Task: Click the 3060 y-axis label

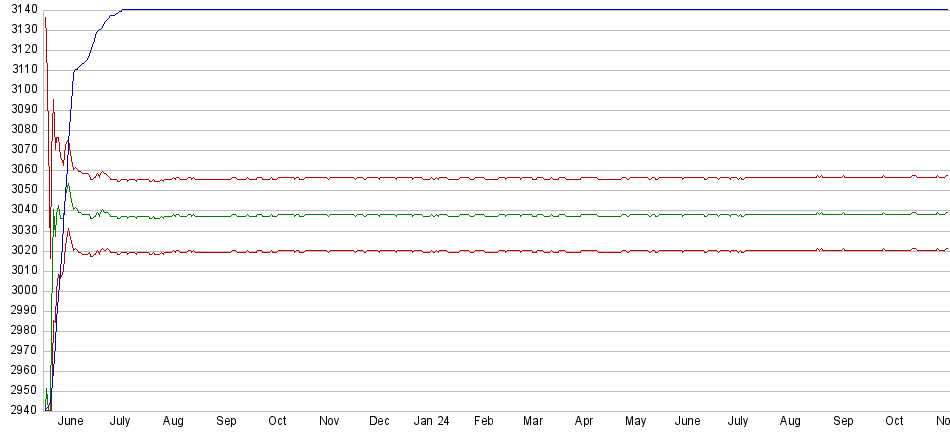Action: pos(19,169)
